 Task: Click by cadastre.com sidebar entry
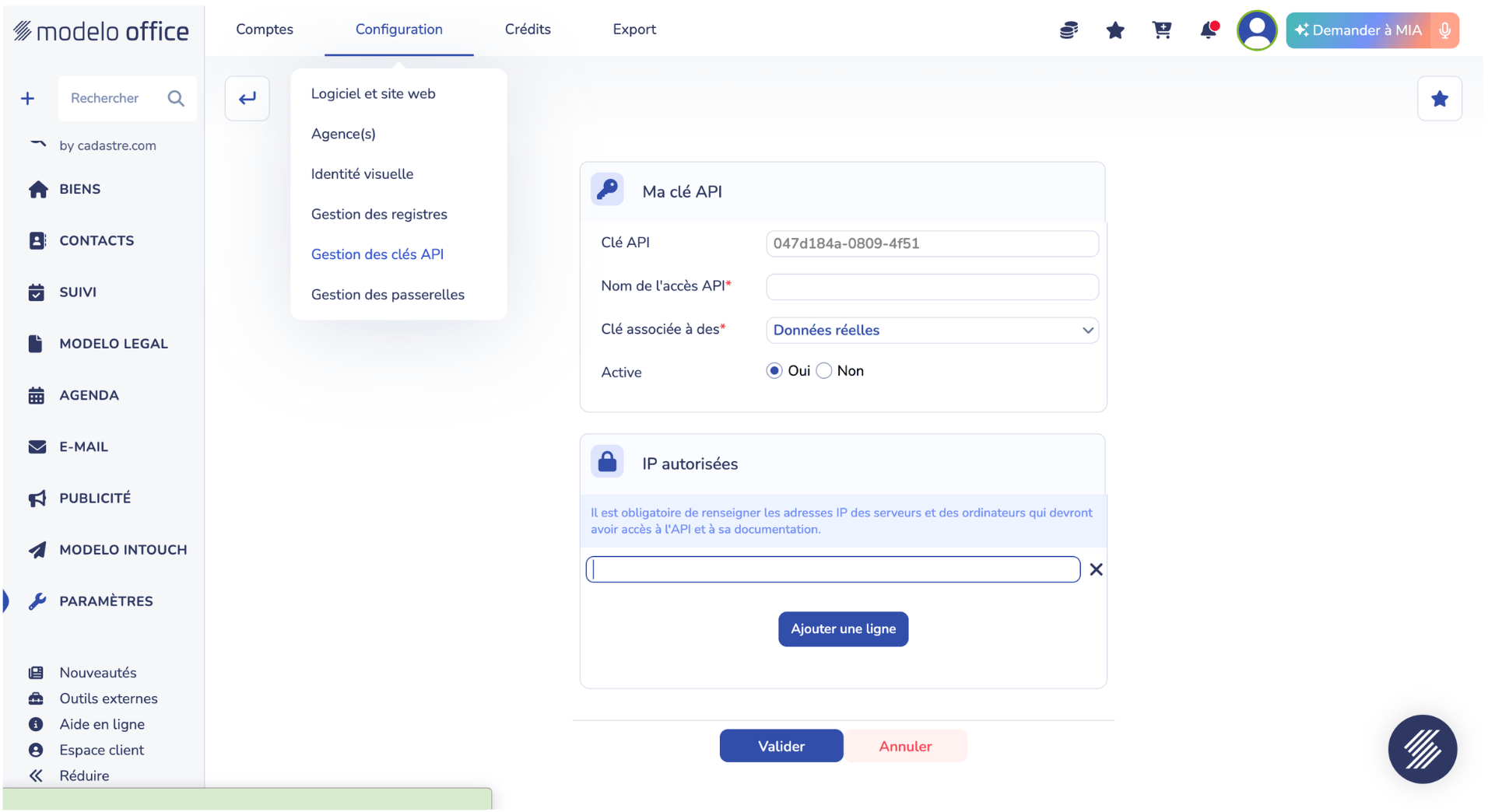click(107, 145)
